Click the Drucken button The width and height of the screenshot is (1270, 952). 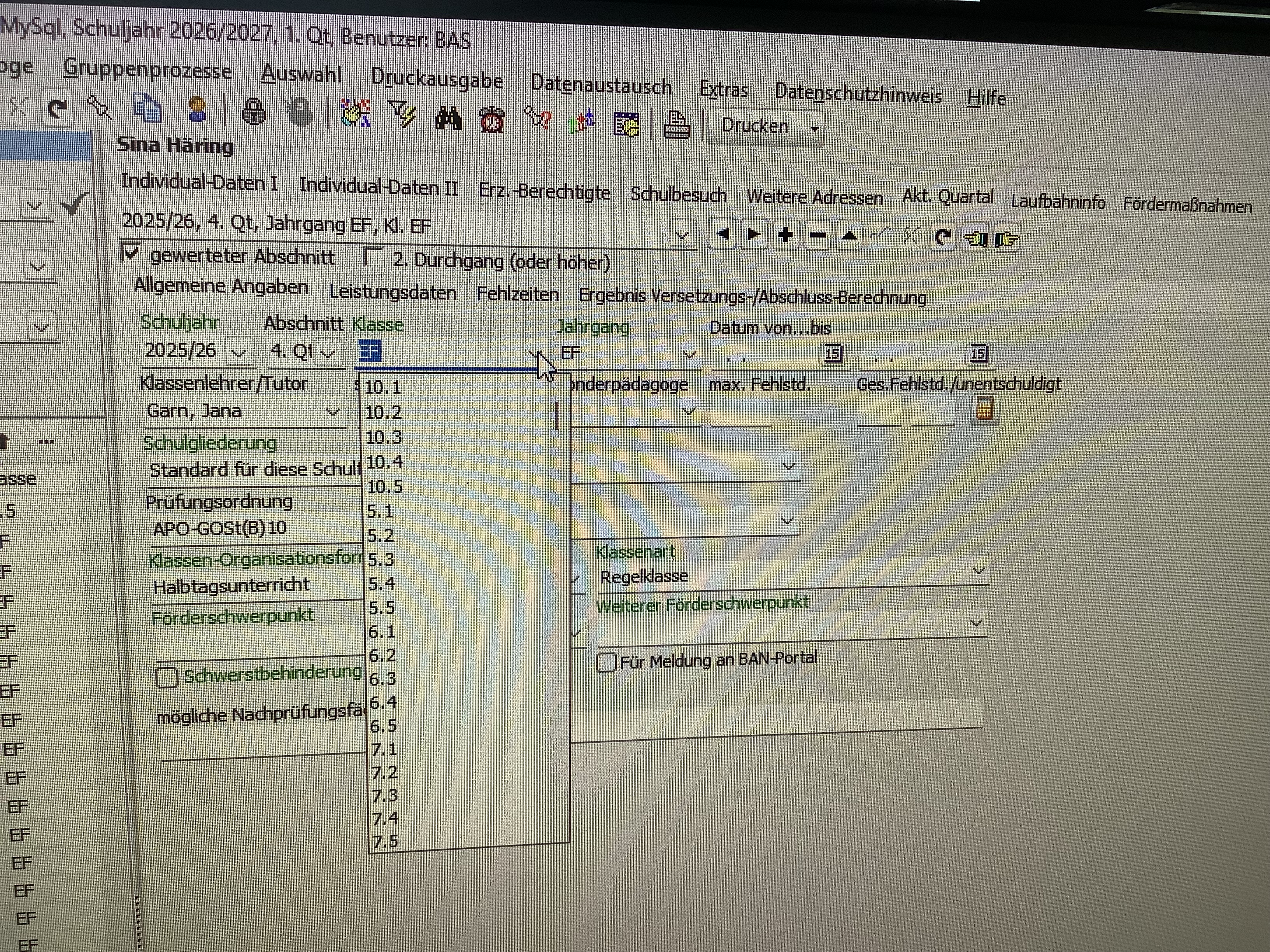(x=755, y=126)
